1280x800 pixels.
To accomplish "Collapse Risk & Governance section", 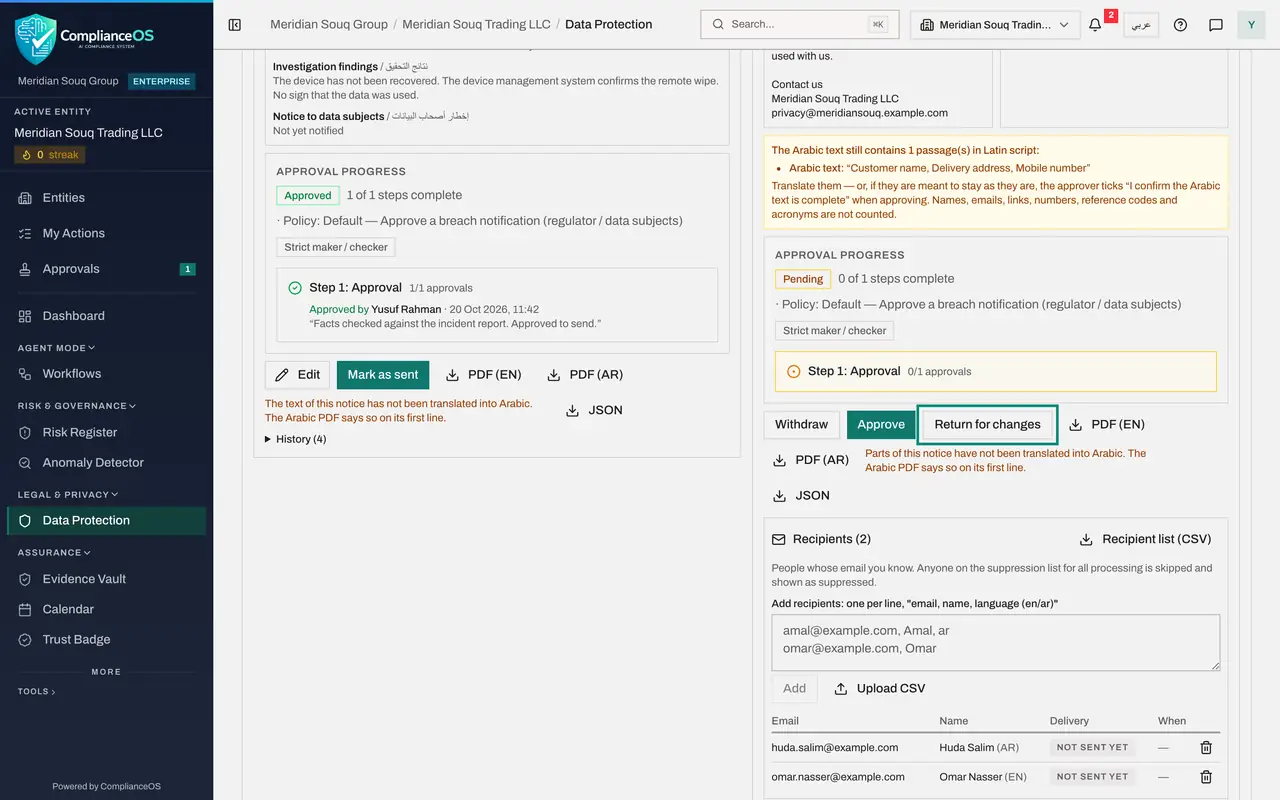I will click(x=76, y=406).
